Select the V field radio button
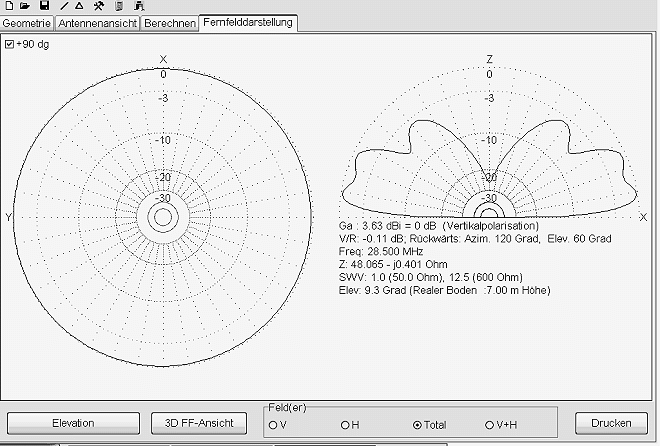Image resolution: width=660 pixels, height=446 pixels. tap(272, 425)
